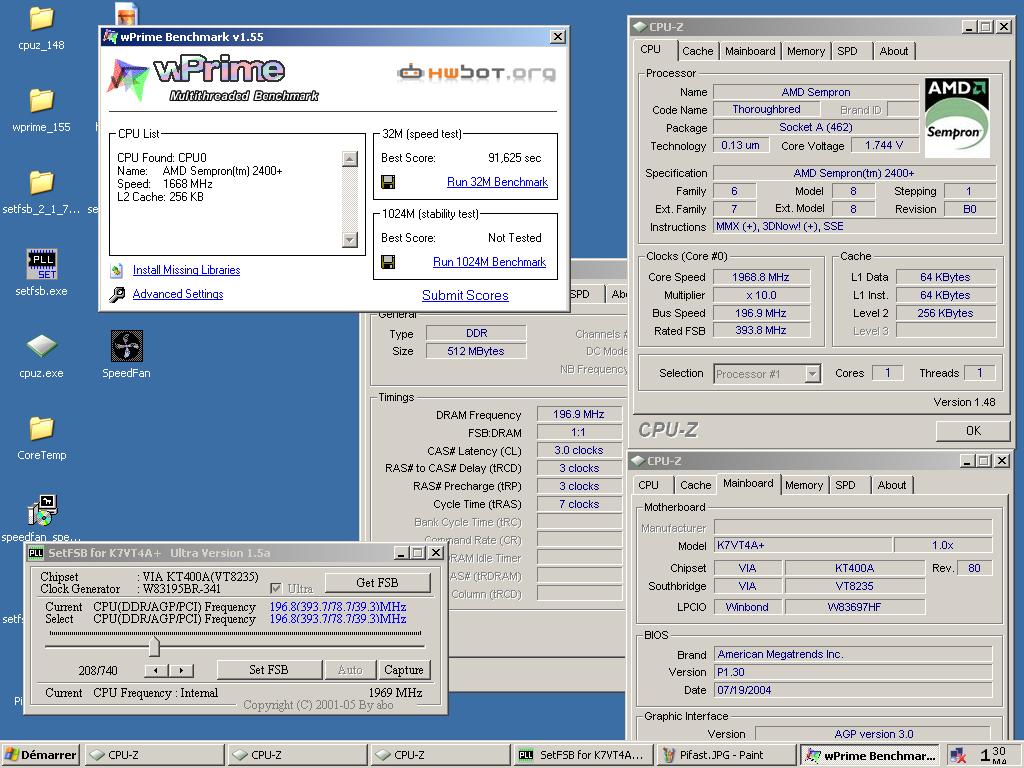Click the tray icon with red mark
Screen dimensions: 1024x768
tap(957, 756)
